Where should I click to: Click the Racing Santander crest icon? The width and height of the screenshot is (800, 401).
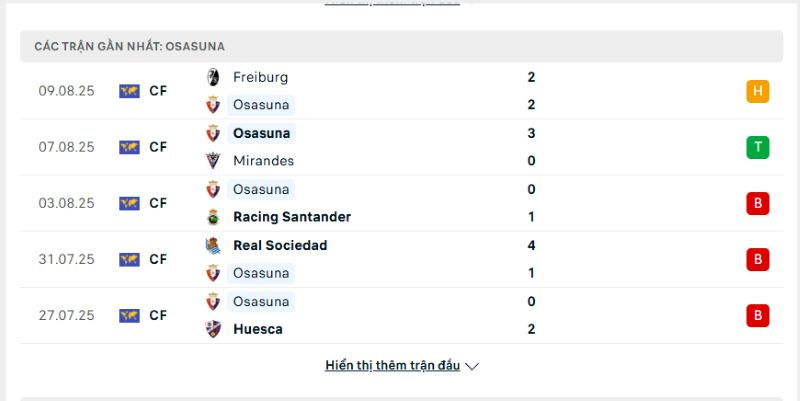(x=213, y=217)
